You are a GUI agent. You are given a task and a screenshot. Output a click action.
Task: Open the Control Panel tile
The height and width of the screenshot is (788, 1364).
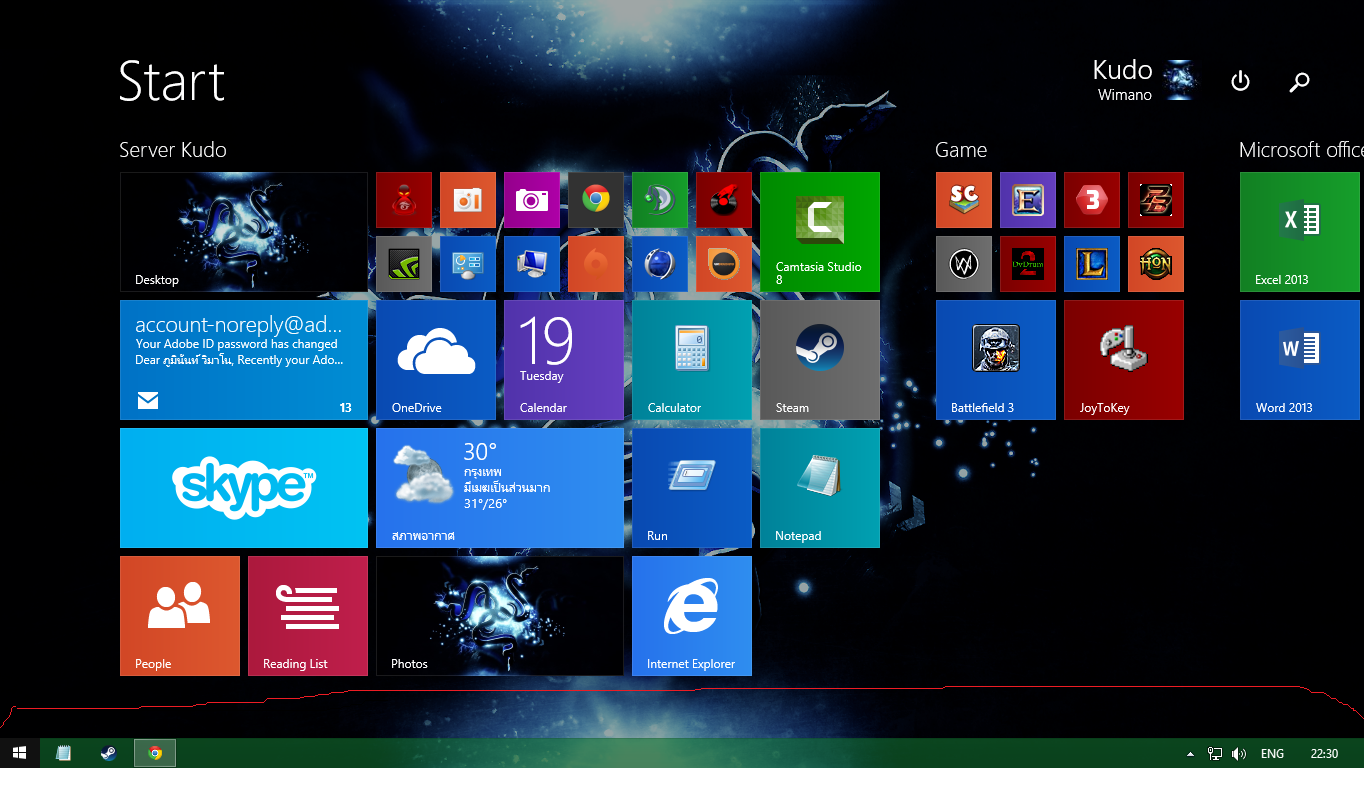tap(468, 264)
